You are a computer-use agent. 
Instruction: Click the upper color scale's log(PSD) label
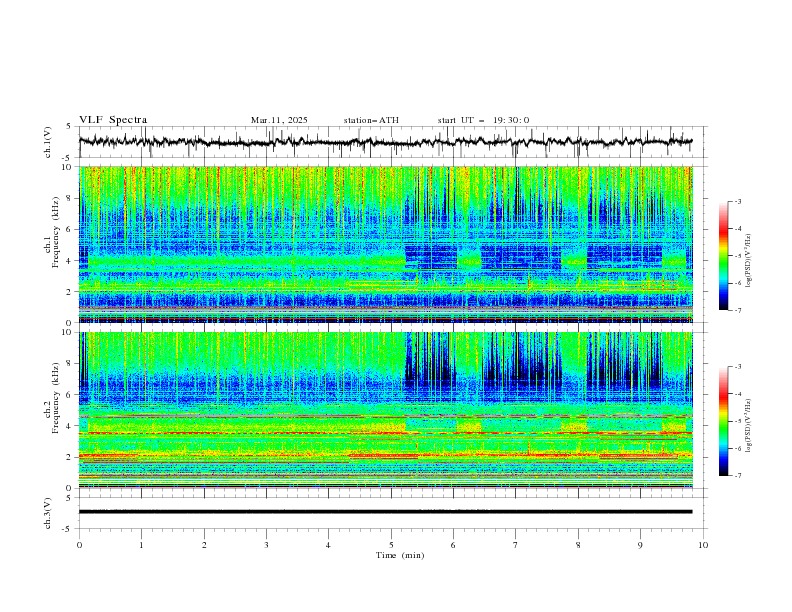748,261
